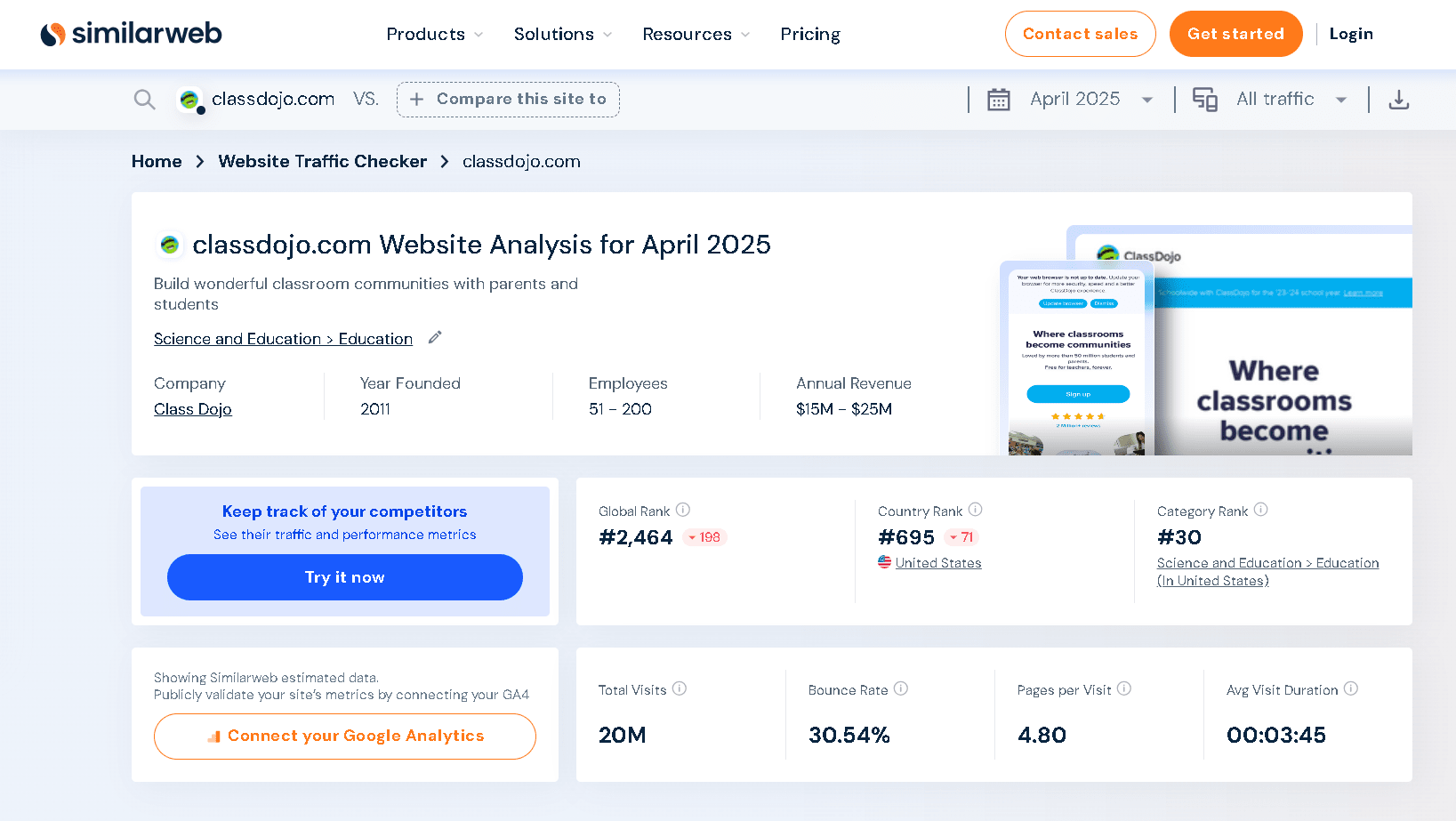Click the Pages per Visit info icon
Screen dimensions: 1456x821
coord(1123,688)
